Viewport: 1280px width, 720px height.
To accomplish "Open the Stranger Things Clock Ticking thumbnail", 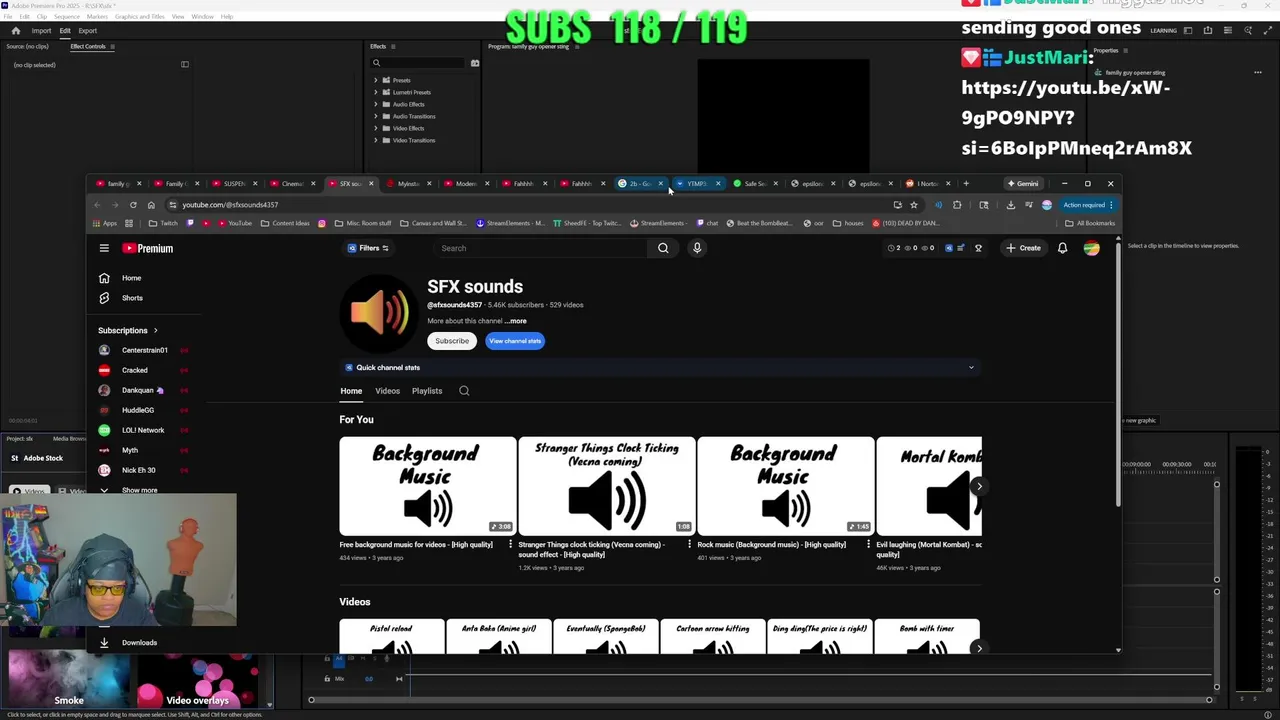I will pyautogui.click(x=607, y=486).
